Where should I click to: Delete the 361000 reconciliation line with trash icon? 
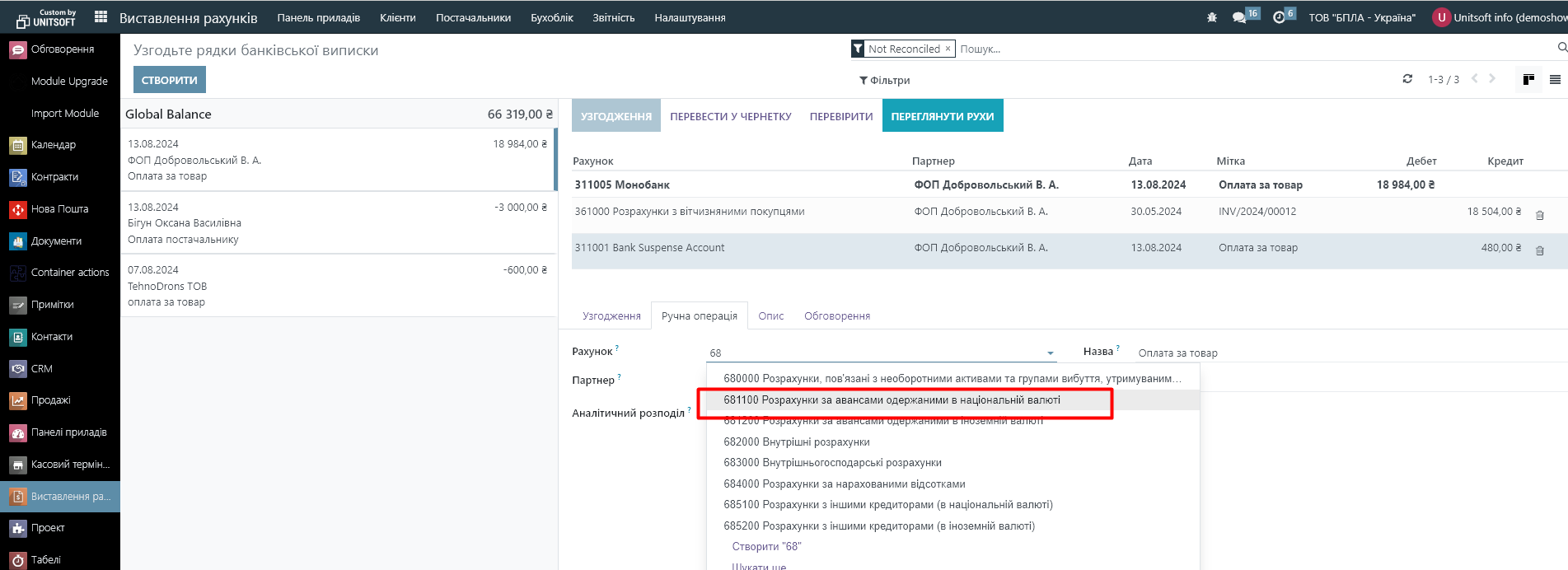click(x=1539, y=215)
